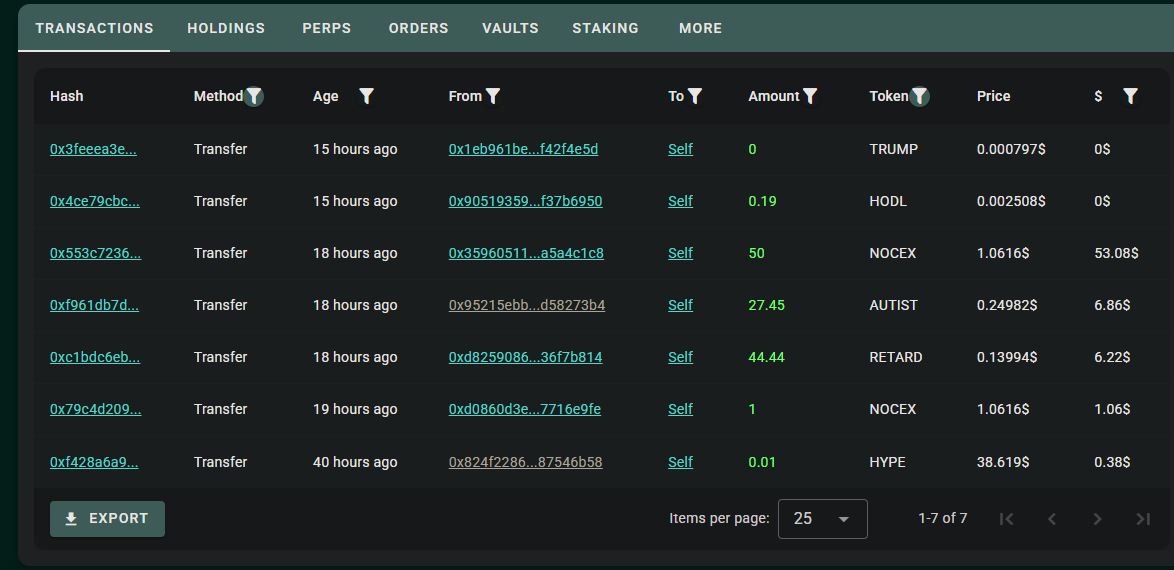This screenshot has height=570, width=1174.
Task: Open the Token column filter icon
Action: pos(919,96)
